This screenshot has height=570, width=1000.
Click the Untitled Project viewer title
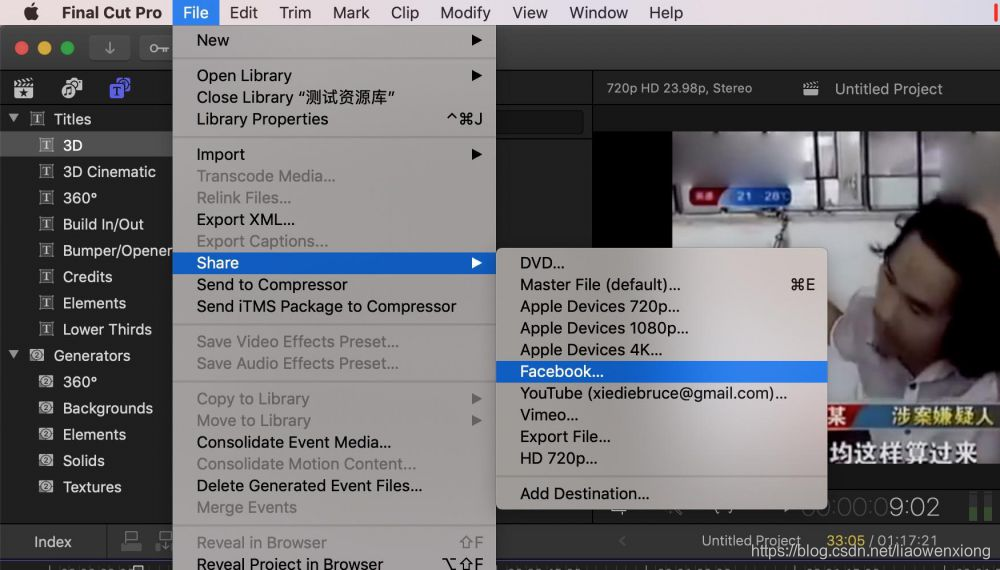pyautogui.click(x=888, y=89)
